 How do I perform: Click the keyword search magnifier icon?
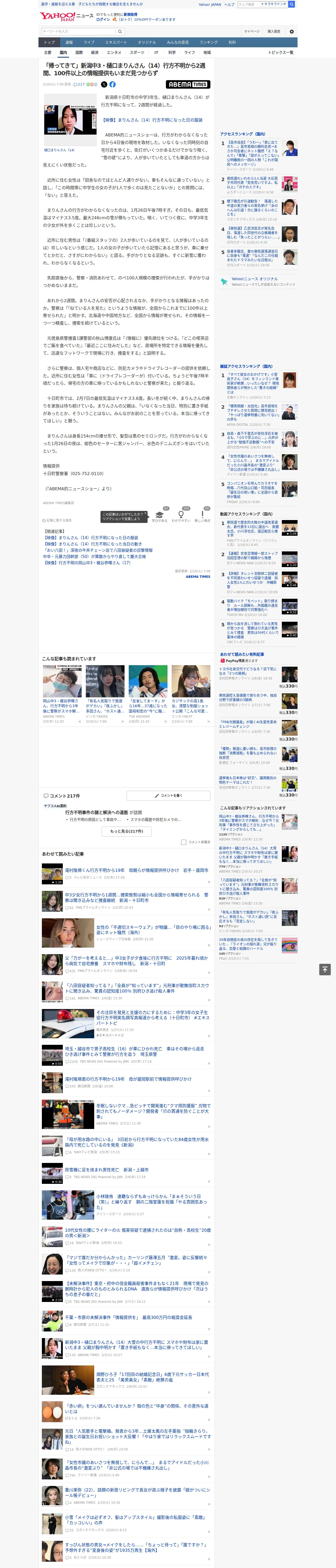pos(120,31)
